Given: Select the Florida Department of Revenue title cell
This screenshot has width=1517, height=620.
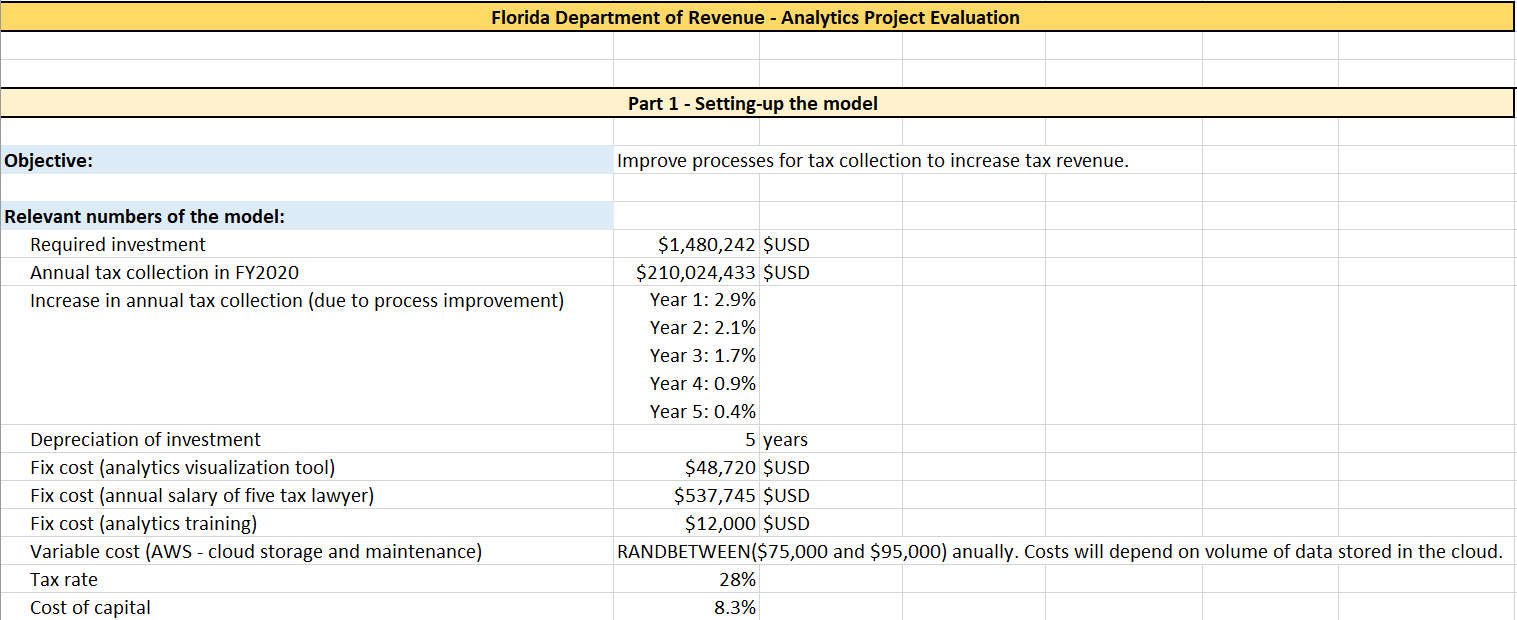Looking at the screenshot, I should click(756, 18).
